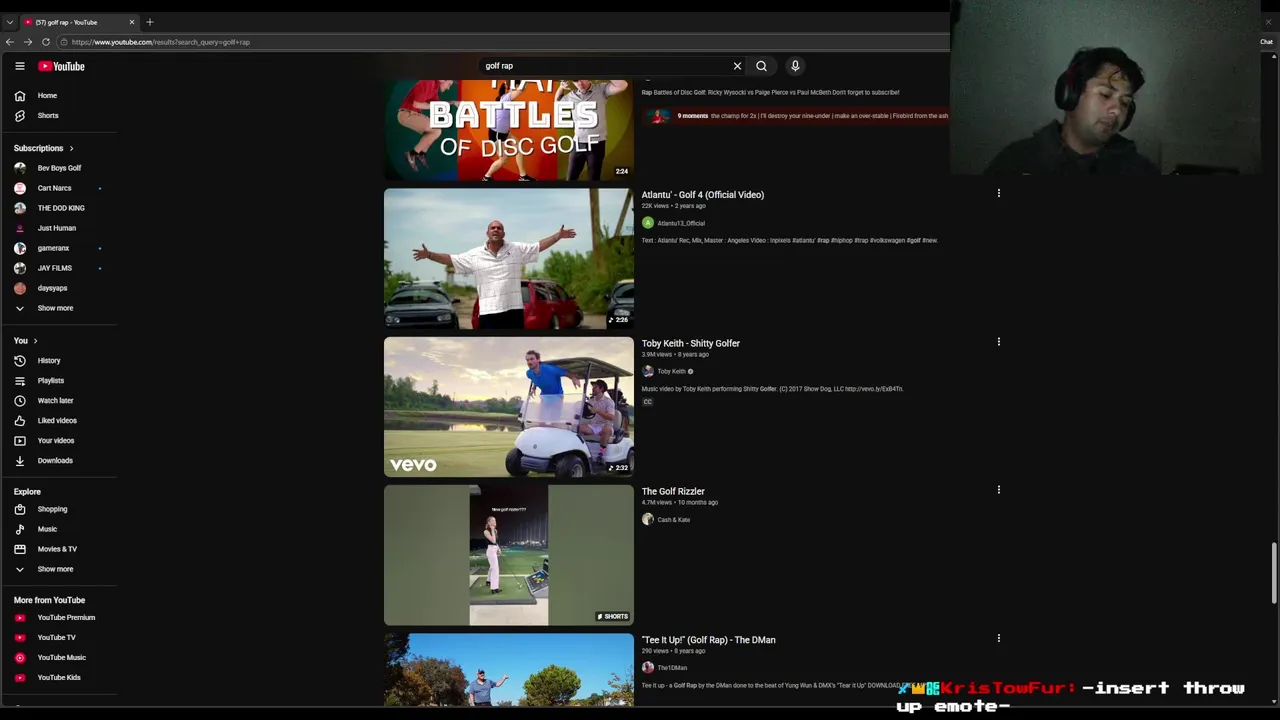Open Toby Keith channel link

click(671, 372)
